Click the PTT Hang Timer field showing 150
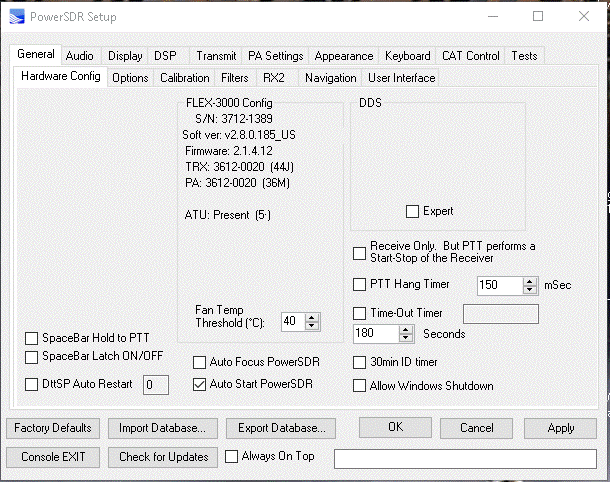 tap(500, 286)
